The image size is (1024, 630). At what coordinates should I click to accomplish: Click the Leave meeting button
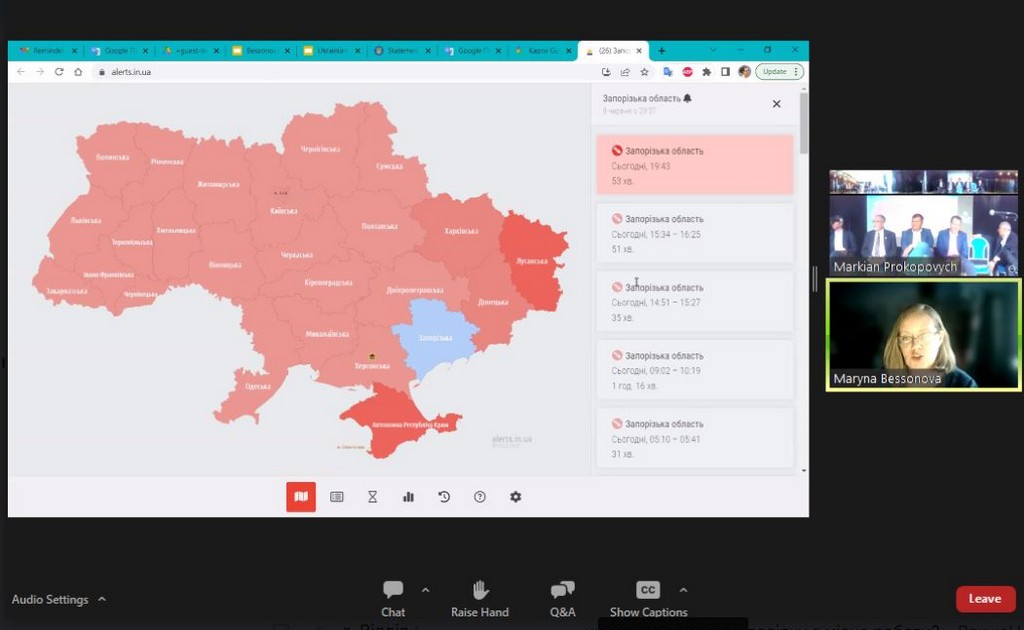(984, 599)
